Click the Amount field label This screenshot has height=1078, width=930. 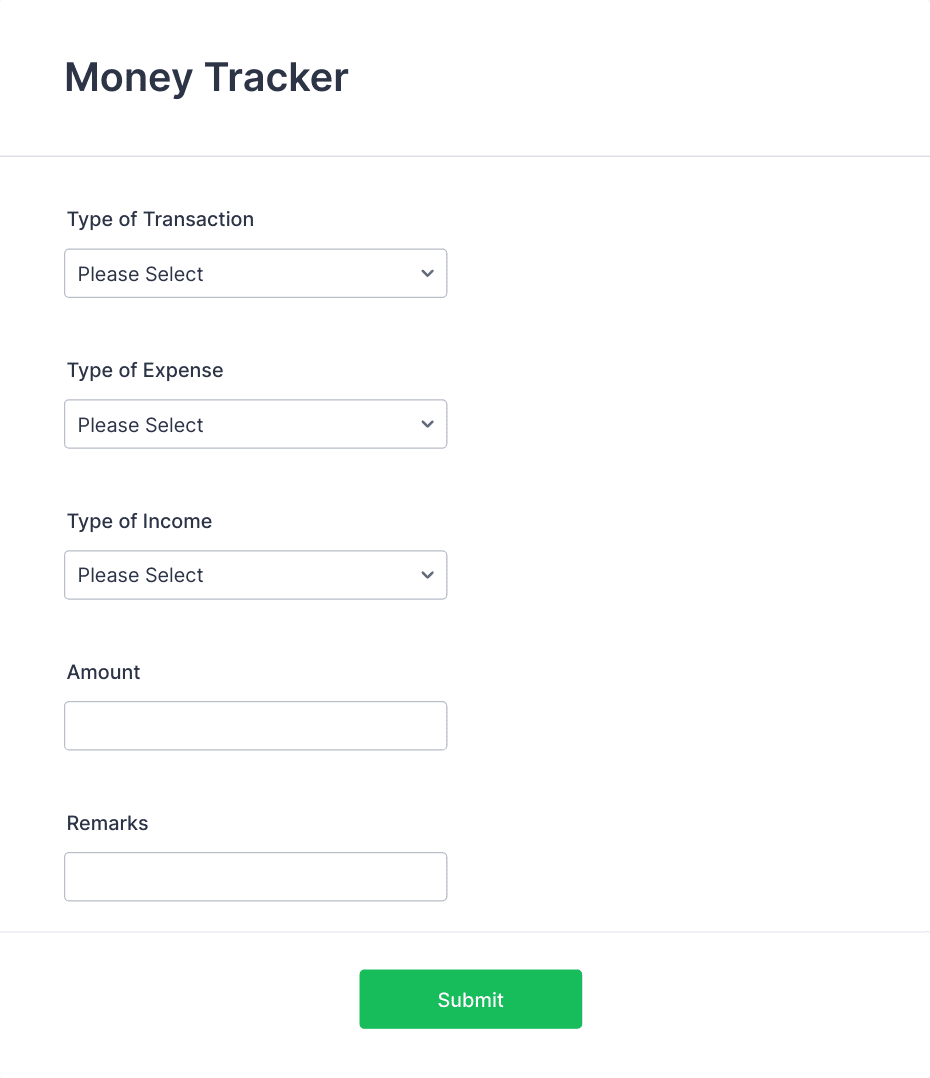[103, 672]
